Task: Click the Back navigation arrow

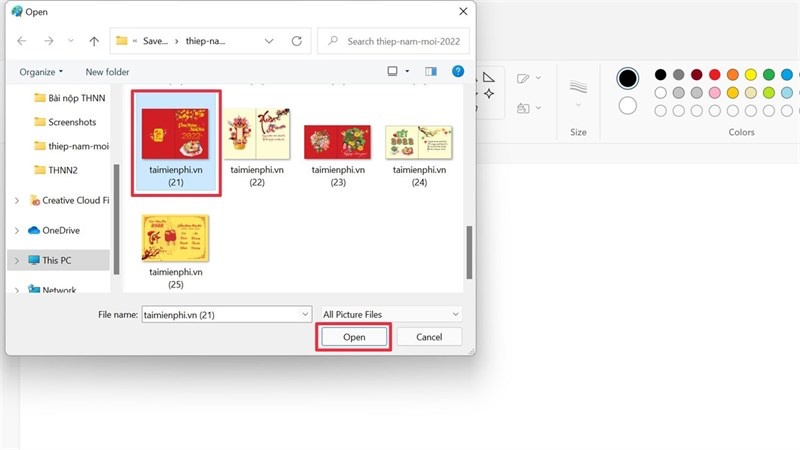Action: pyautogui.click(x=22, y=41)
